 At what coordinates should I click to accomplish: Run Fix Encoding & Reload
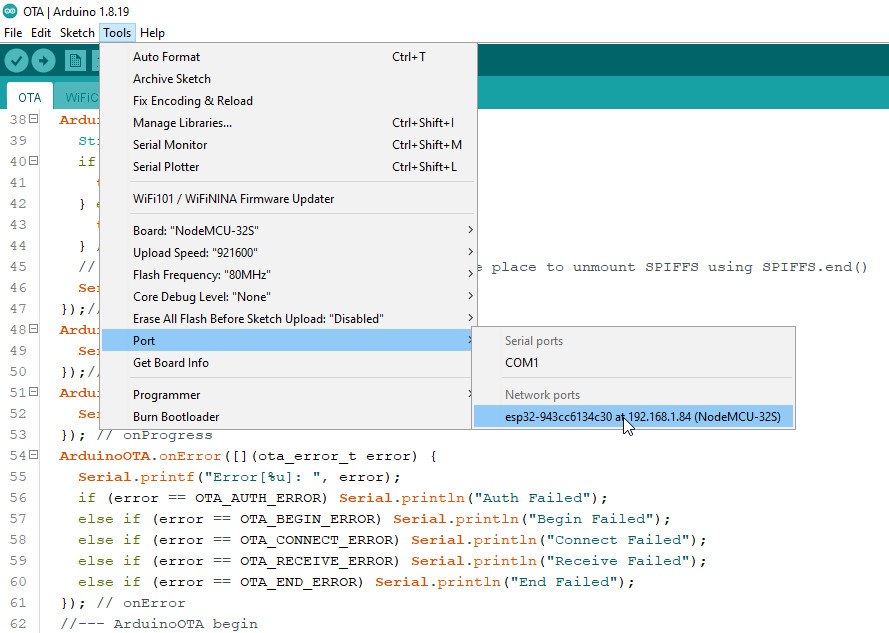(288, 101)
